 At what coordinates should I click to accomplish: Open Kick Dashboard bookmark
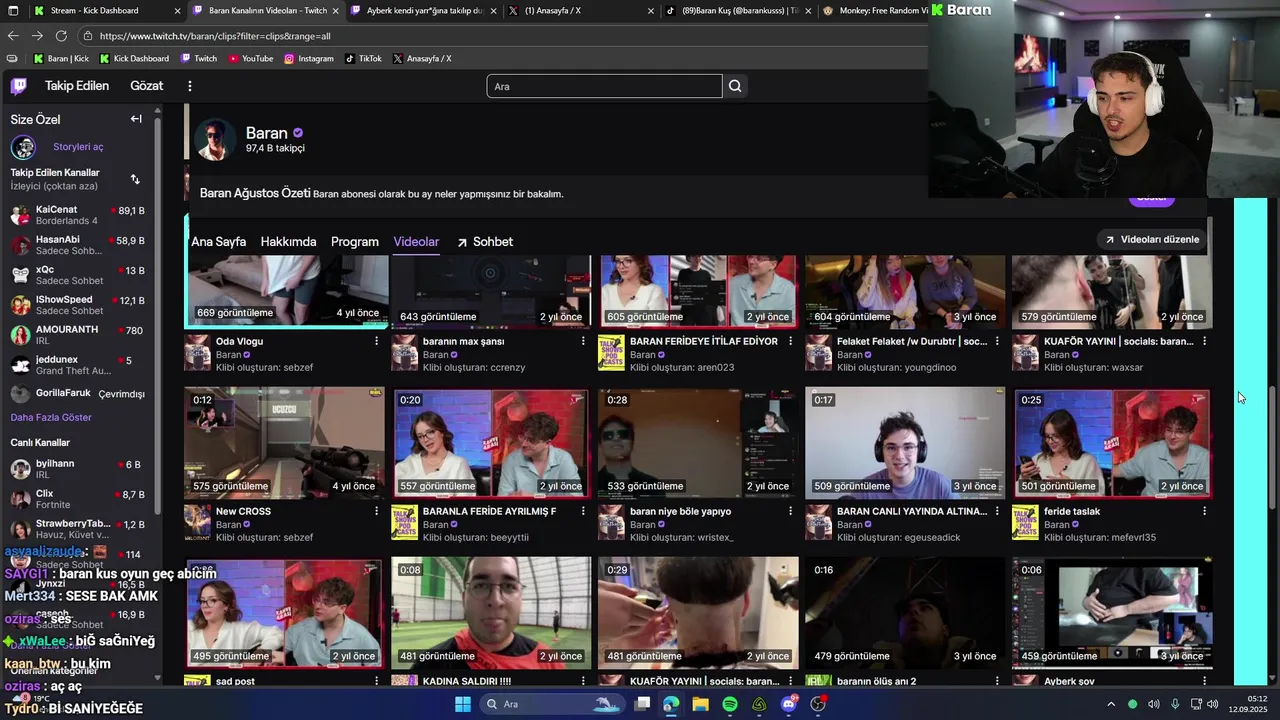(x=134, y=59)
